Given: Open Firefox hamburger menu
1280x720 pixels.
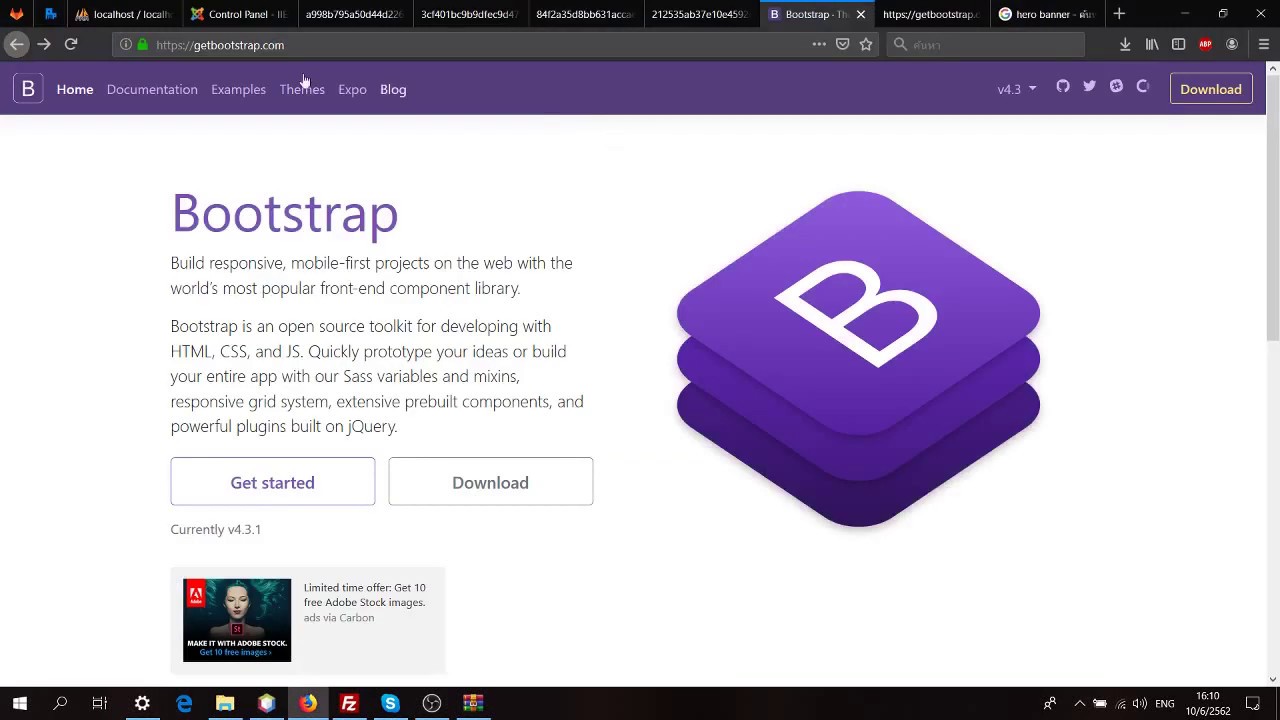Looking at the screenshot, I should tap(1264, 44).
